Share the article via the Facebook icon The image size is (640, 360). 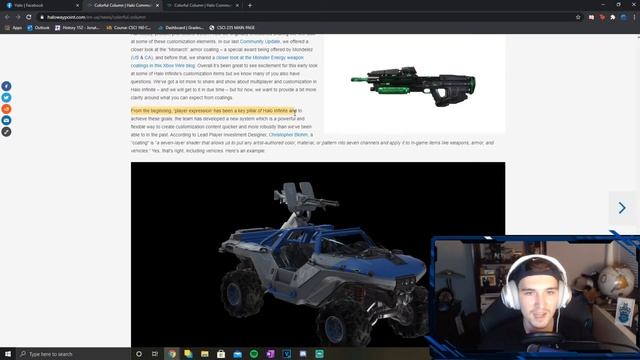coord(6,86)
